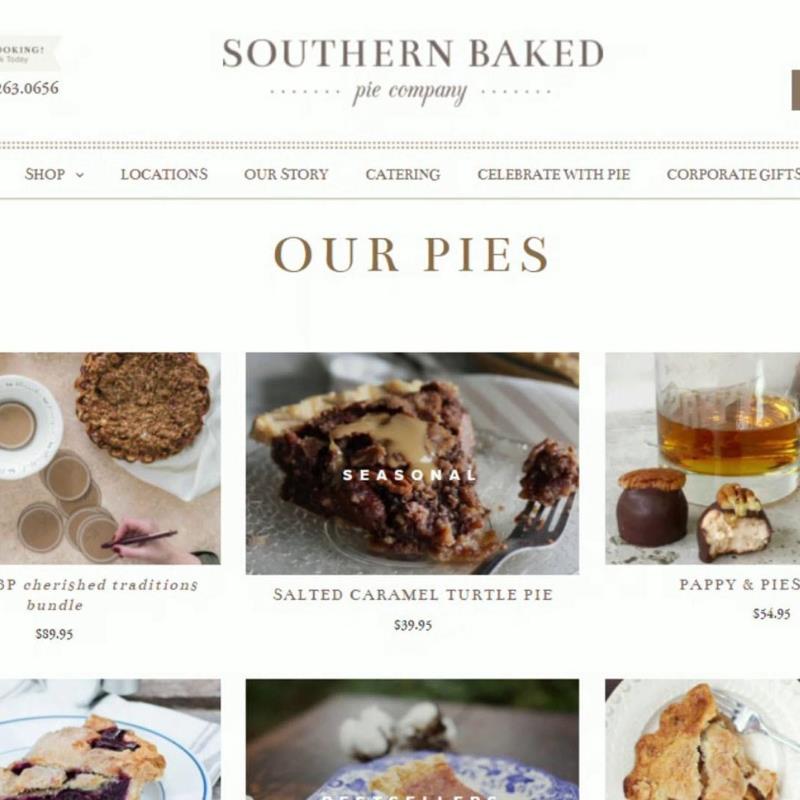Open the Salted Caramel Turtle Pie image
The width and height of the screenshot is (800, 800).
pos(412,463)
